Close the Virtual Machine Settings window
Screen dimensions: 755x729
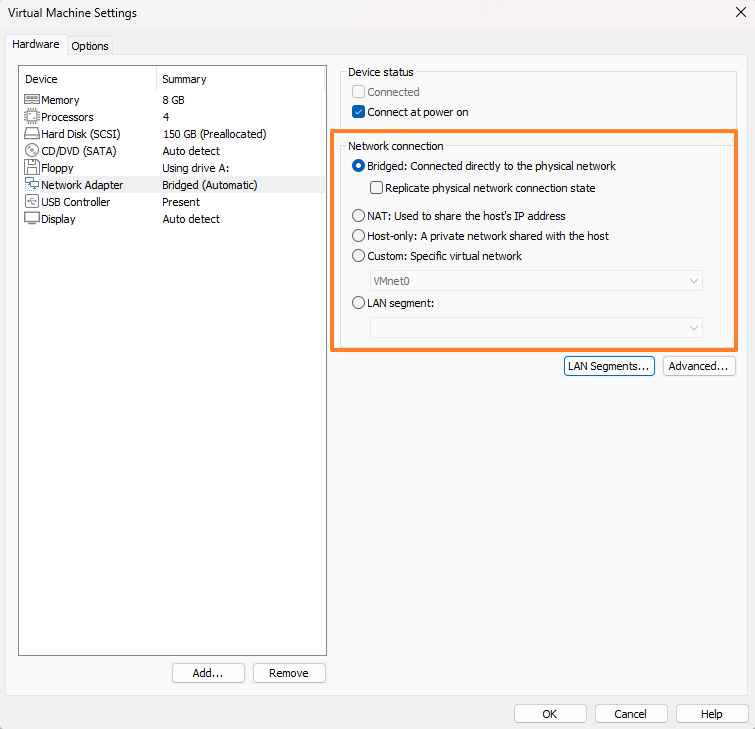pos(741,12)
